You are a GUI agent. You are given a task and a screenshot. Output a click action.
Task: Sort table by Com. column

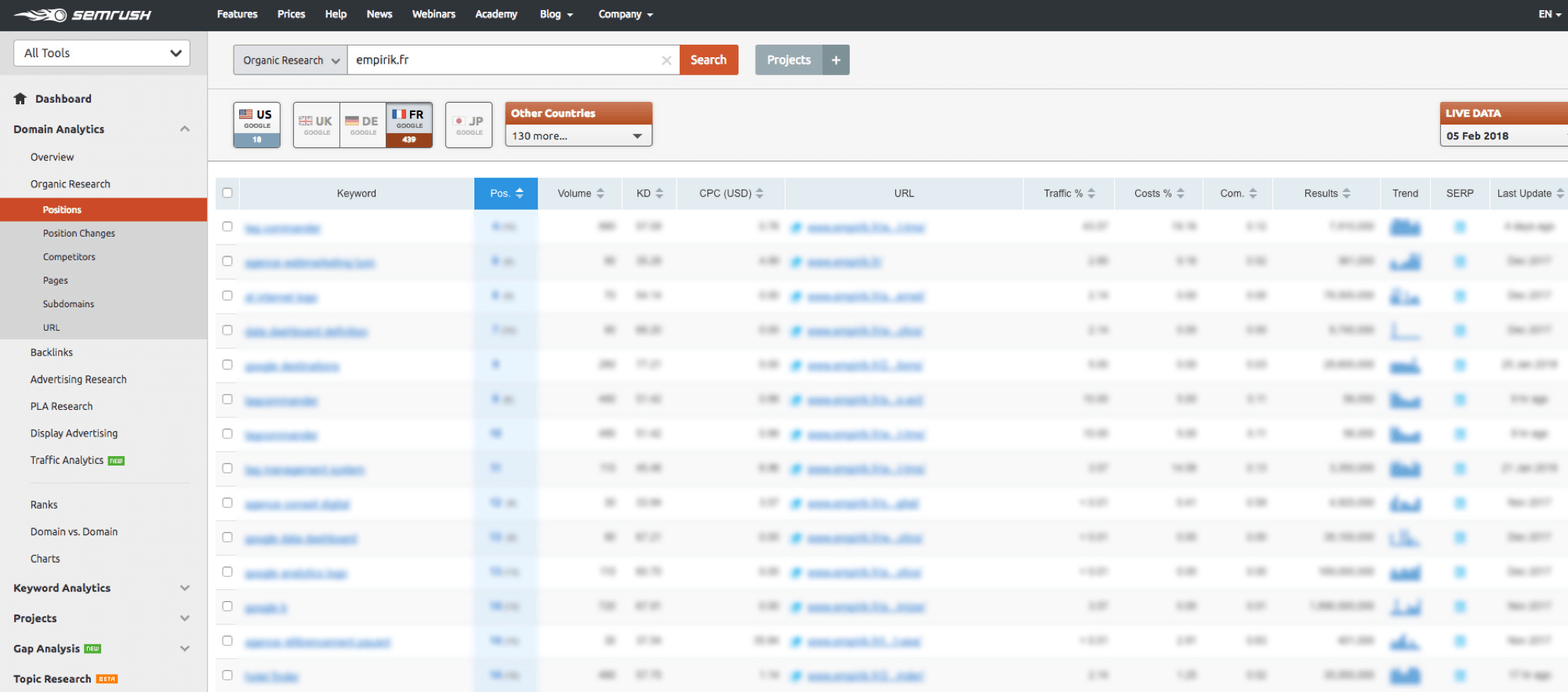(1238, 194)
